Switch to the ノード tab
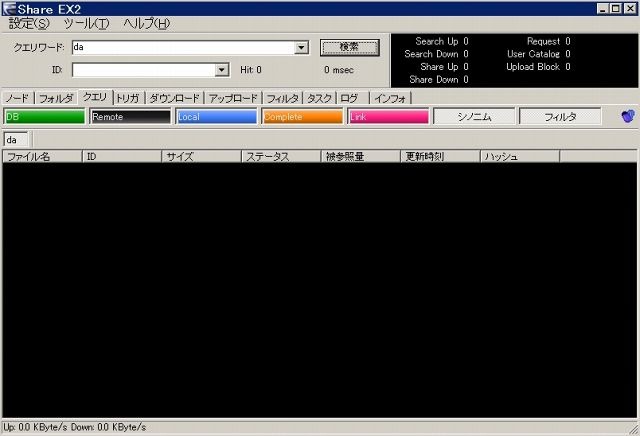 [18, 98]
